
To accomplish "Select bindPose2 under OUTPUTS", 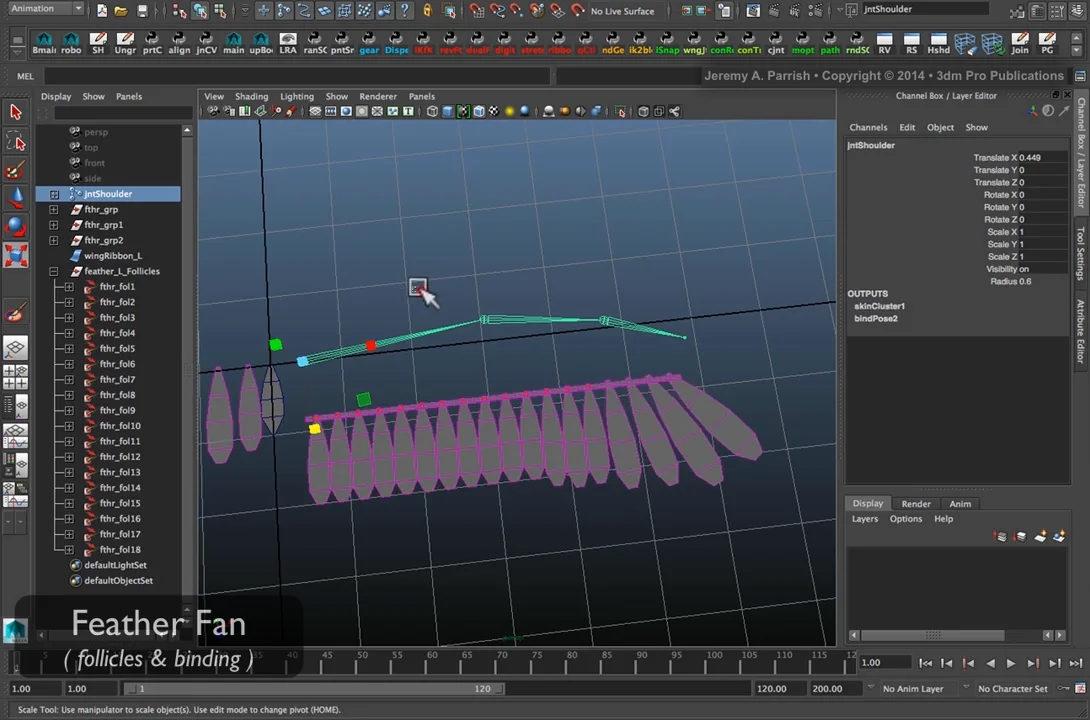I will (x=876, y=319).
